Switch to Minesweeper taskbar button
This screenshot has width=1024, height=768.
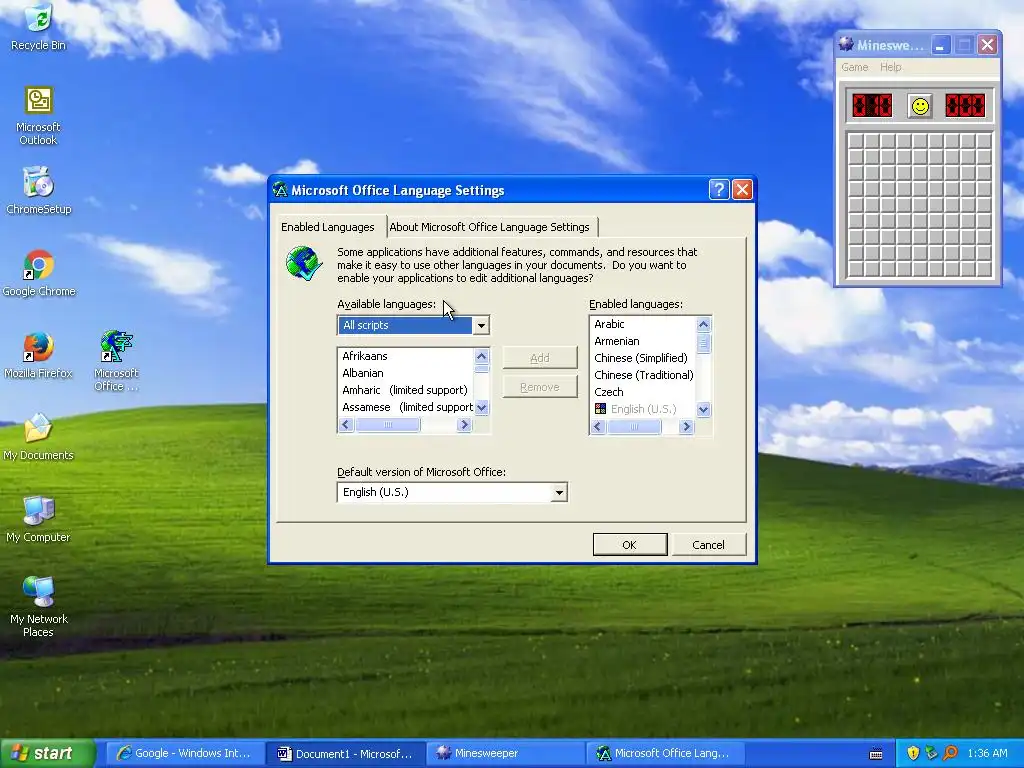tap(506, 753)
